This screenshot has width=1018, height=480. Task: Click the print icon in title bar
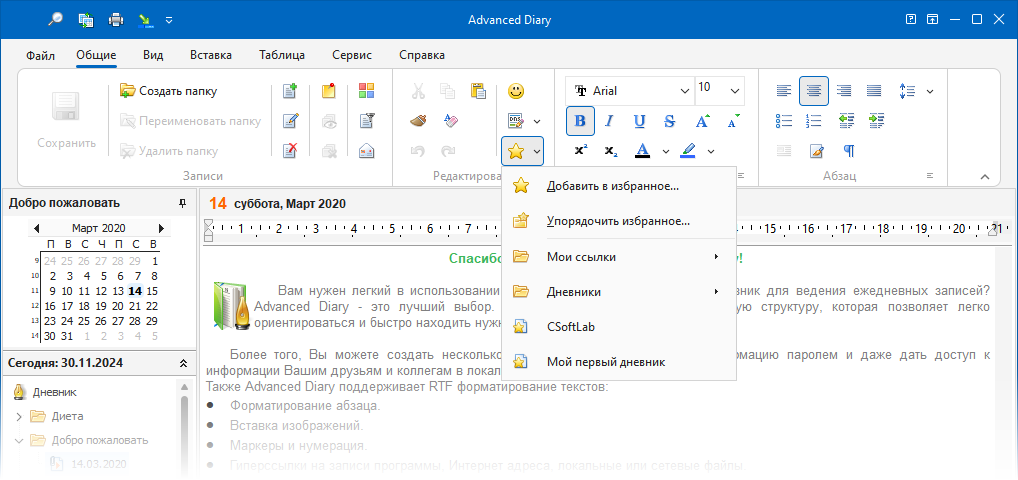point(116,20)
